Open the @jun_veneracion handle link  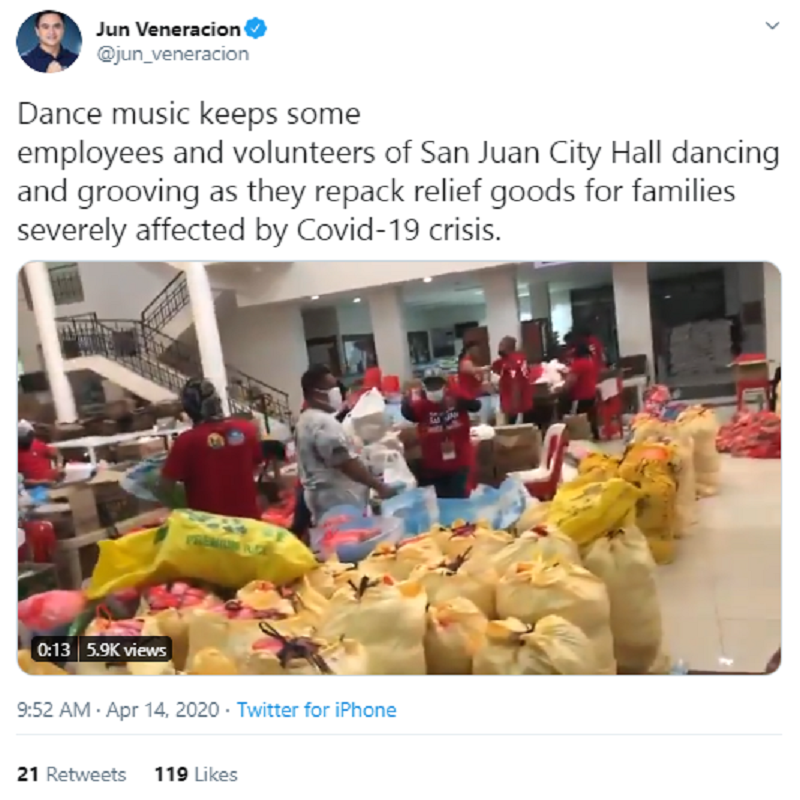(x=172, y=54)
